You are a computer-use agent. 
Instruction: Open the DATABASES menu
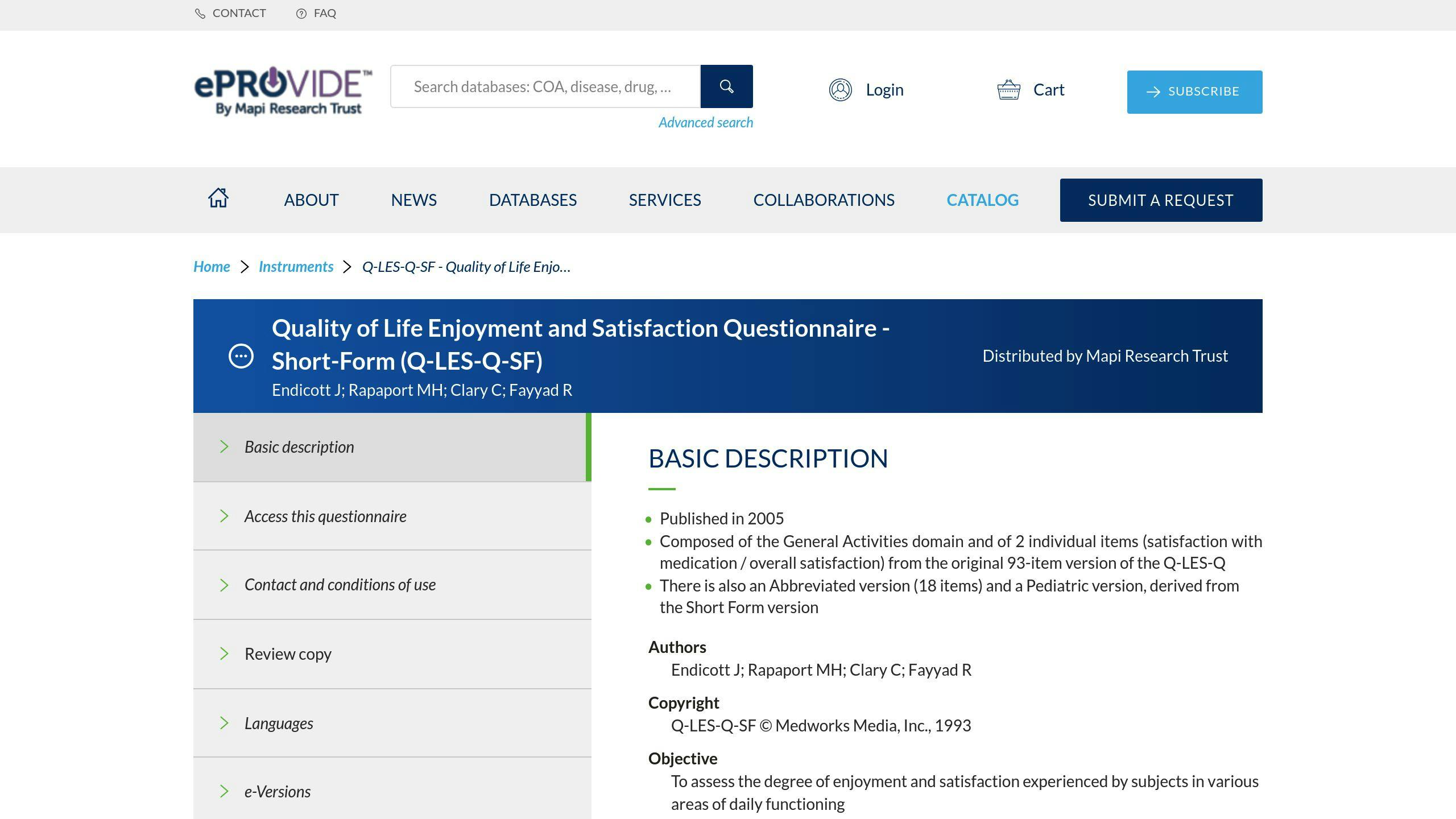[533, 200]
